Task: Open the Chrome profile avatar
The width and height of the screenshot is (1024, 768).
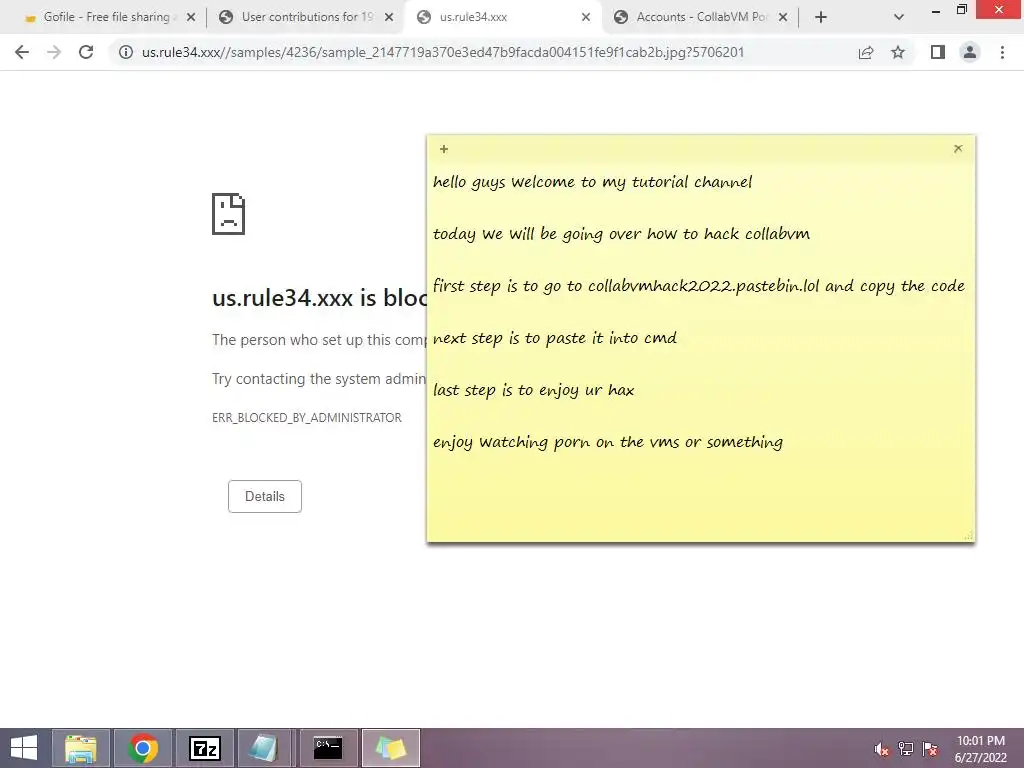Action: (x=970, y=52)
